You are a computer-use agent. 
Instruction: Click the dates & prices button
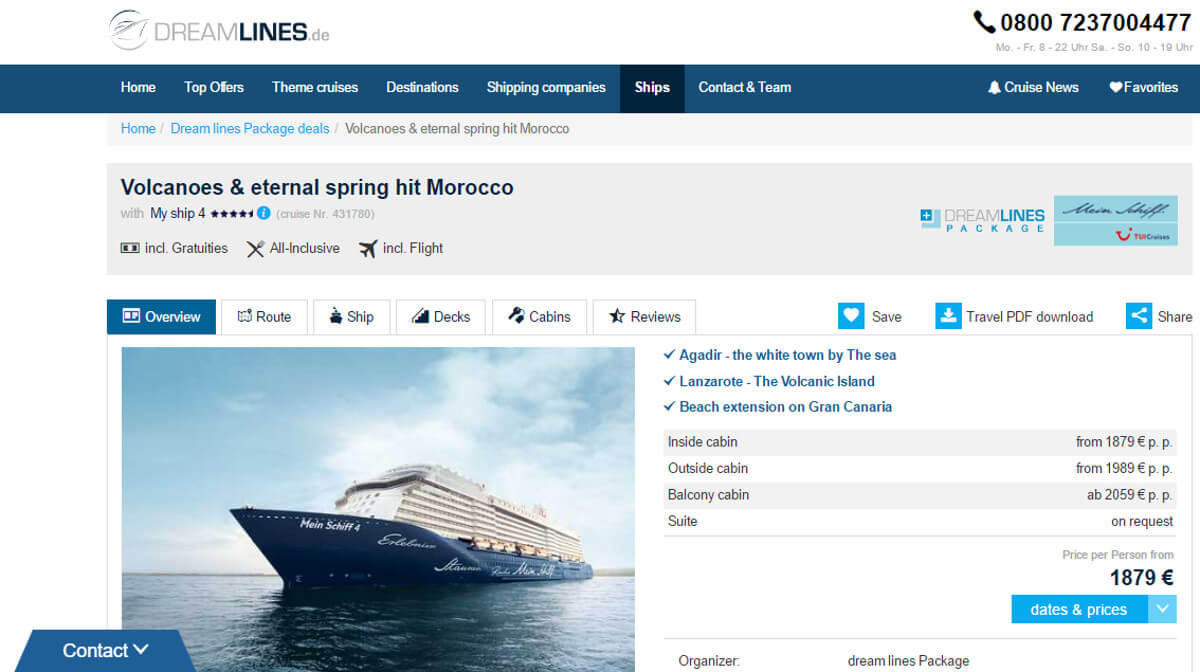click(x=1079, y=609)
